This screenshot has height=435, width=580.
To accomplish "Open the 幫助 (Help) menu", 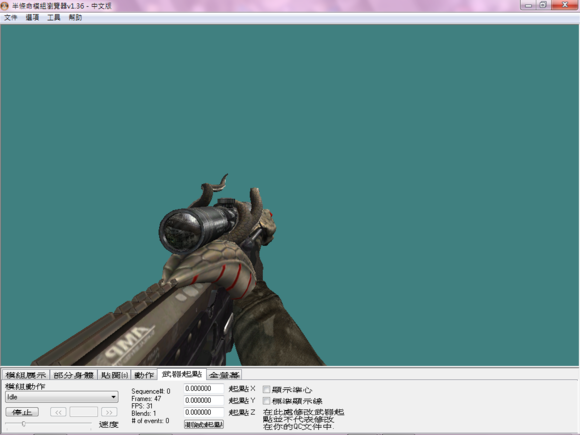I will (x=75, y=17).
